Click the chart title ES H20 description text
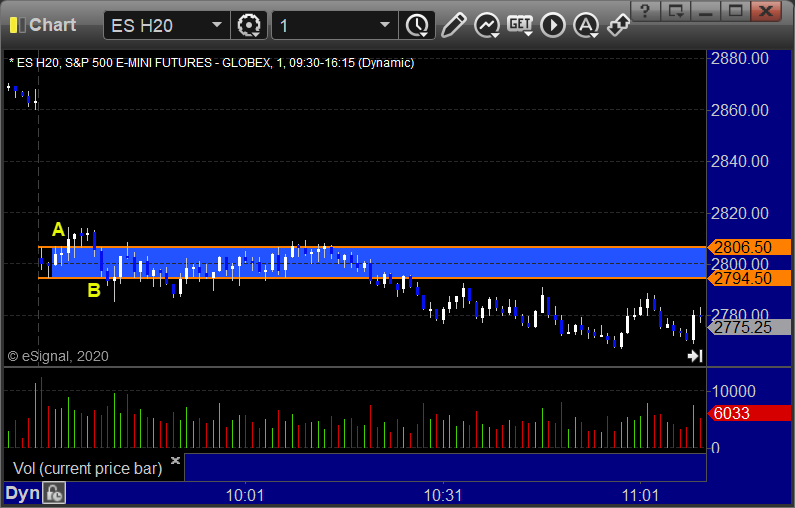795x508 pixels. pyautogui.click(x=212, y=63)
